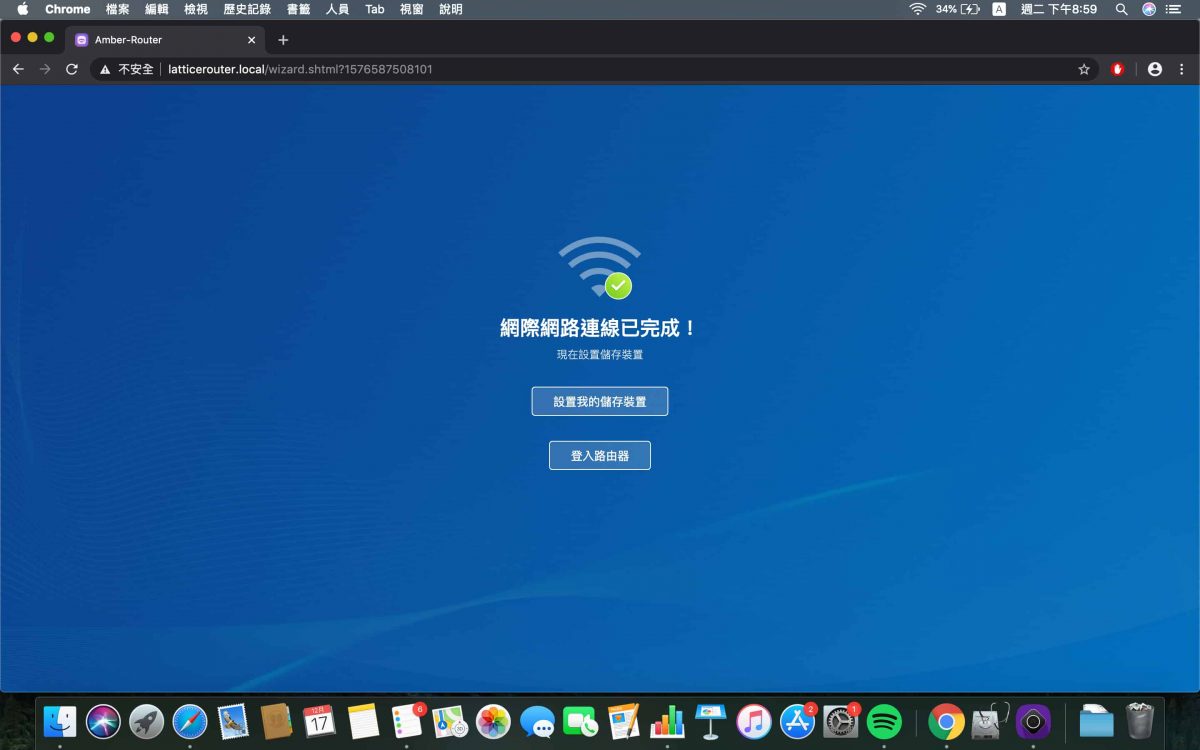The image size is (1200, 750).
Task: Launch Siri from the Dock
Action: point(103,721)
